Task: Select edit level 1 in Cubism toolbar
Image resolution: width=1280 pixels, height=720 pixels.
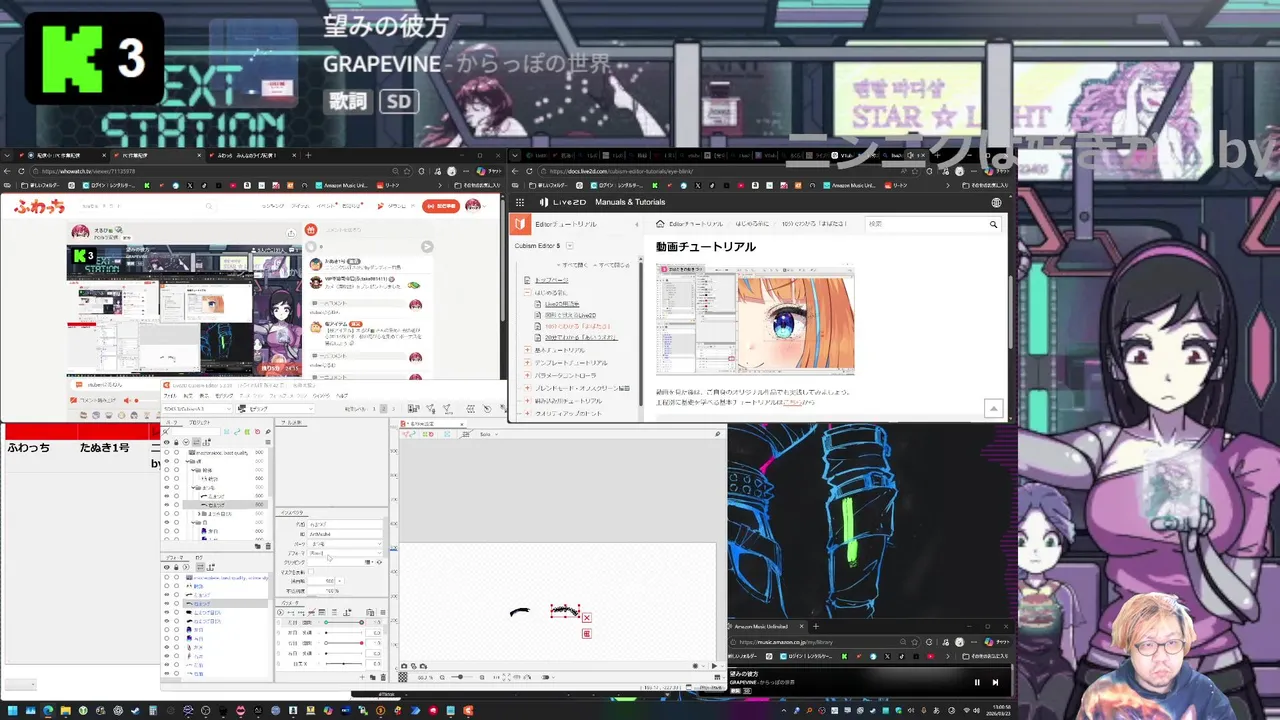Action: click(x=374, y=409)
